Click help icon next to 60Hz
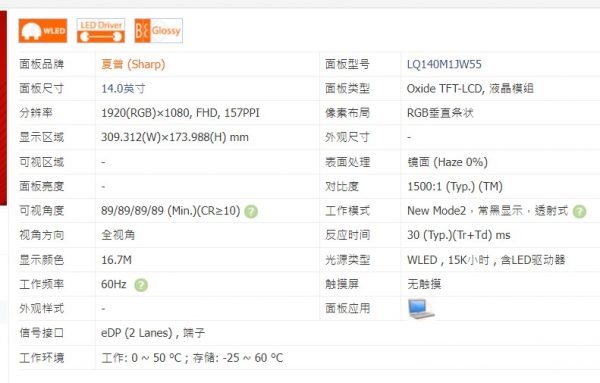 (141, 285)
